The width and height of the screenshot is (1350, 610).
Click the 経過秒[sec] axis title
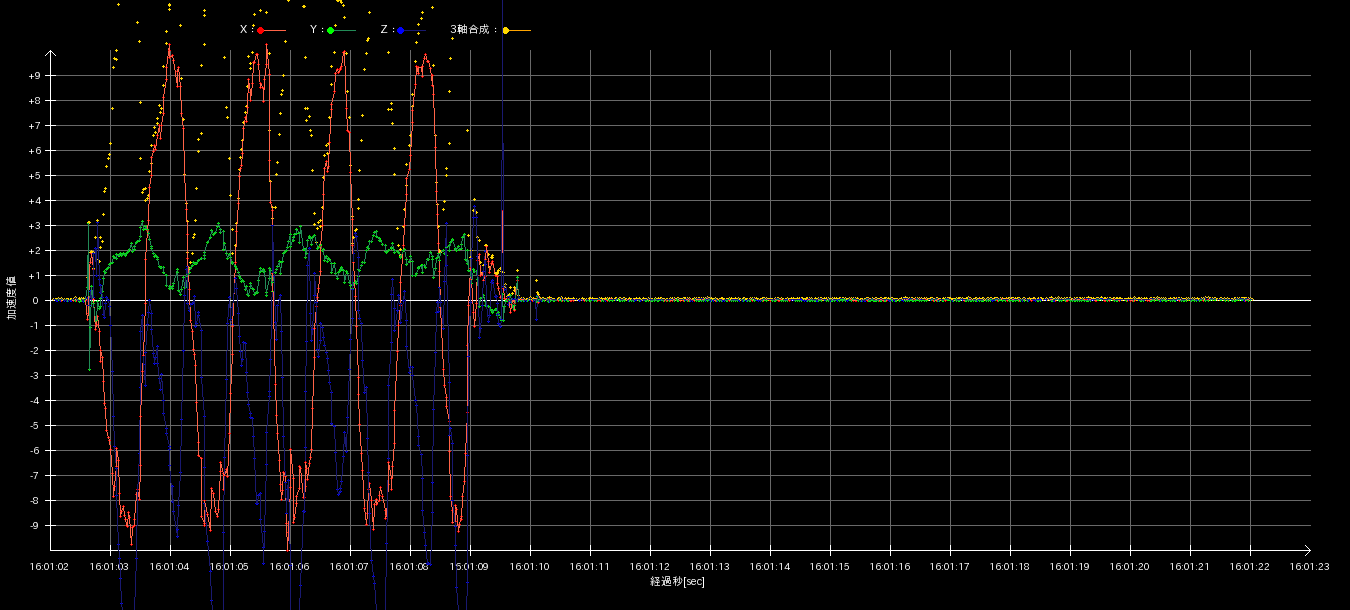coord(677,581)
